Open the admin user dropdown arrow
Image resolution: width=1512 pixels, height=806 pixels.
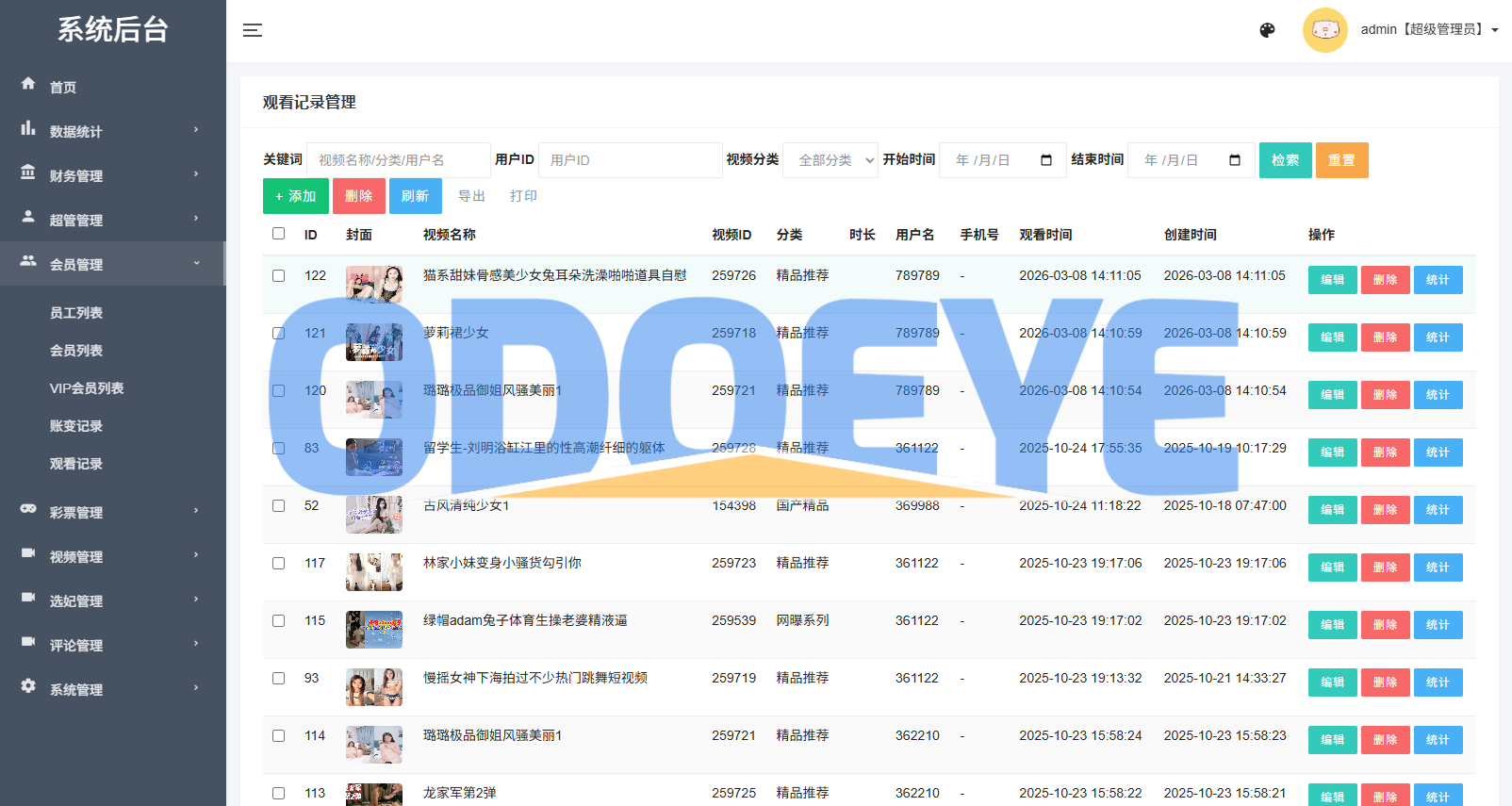tap(1495, 30)
